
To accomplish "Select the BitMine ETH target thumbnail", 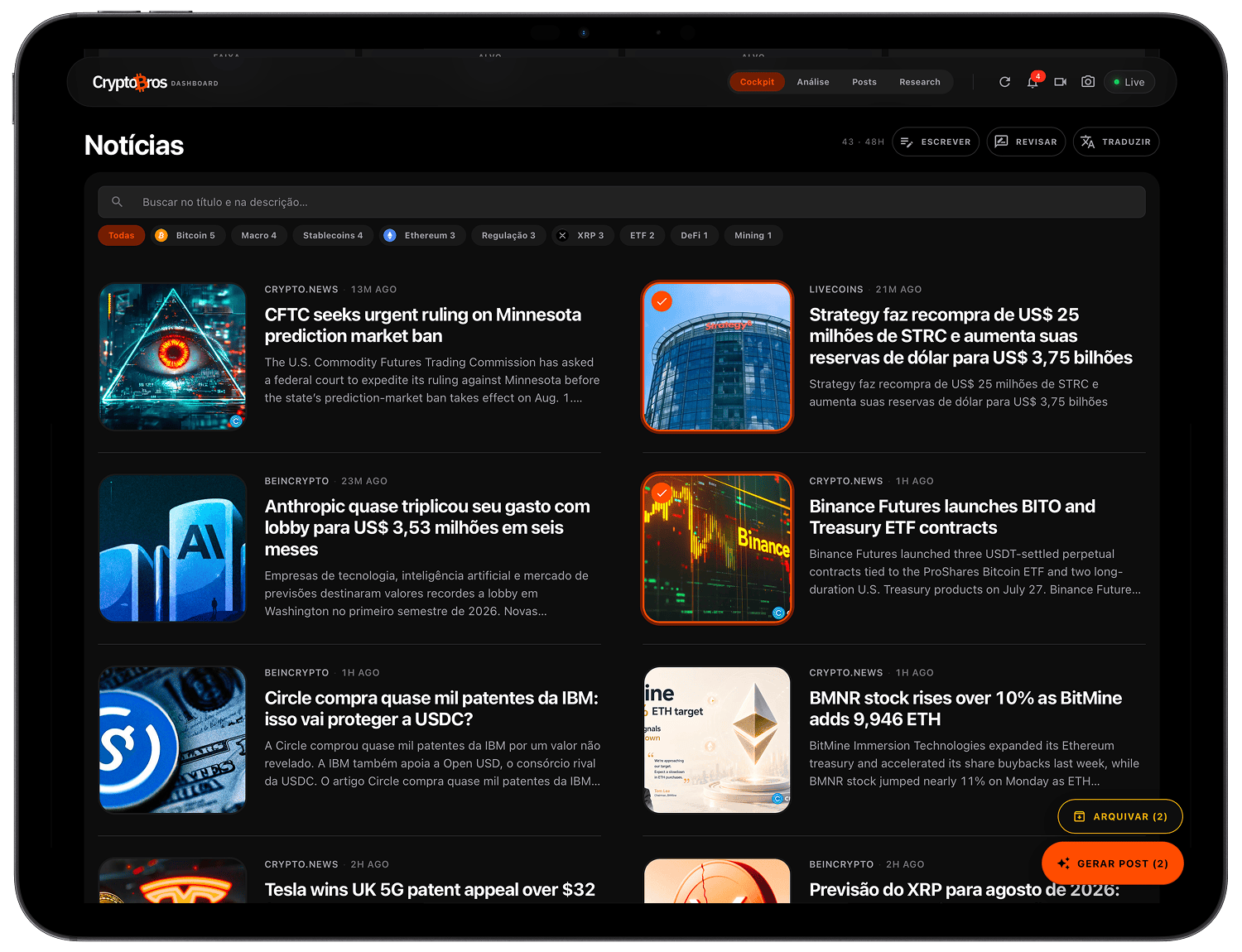I will coord(717,740).
